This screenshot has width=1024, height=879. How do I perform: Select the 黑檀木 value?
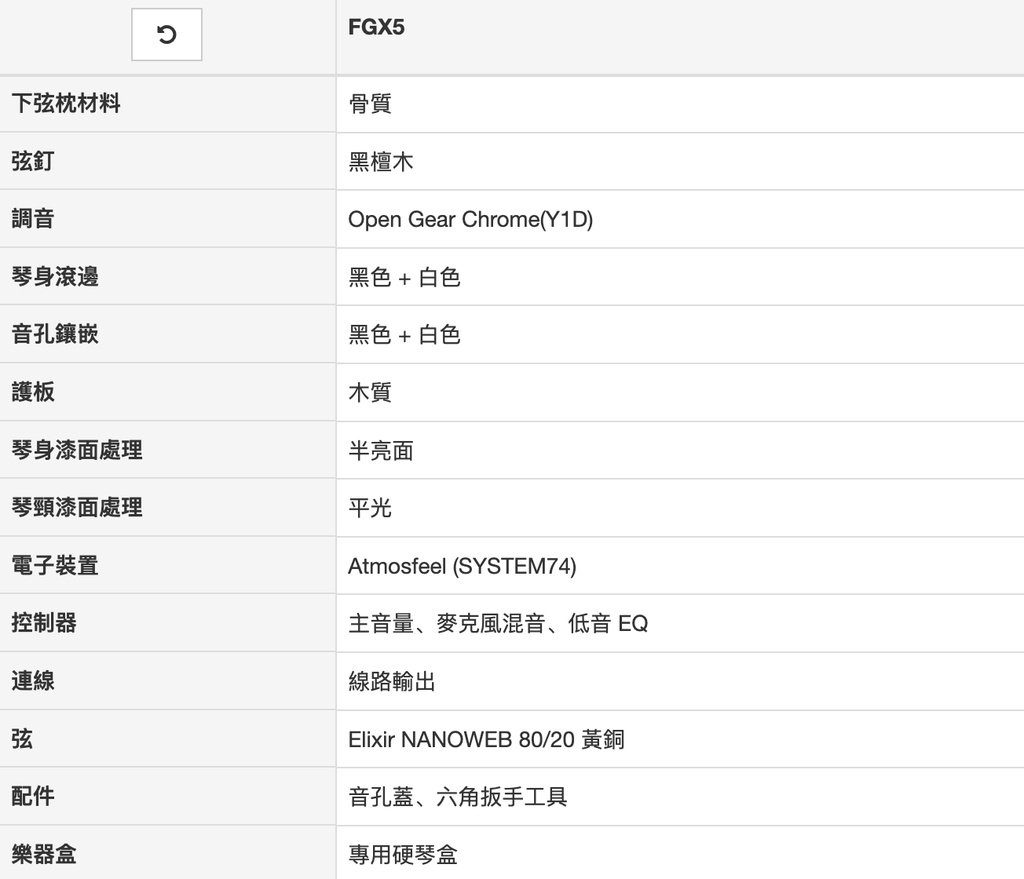[381, 161]
